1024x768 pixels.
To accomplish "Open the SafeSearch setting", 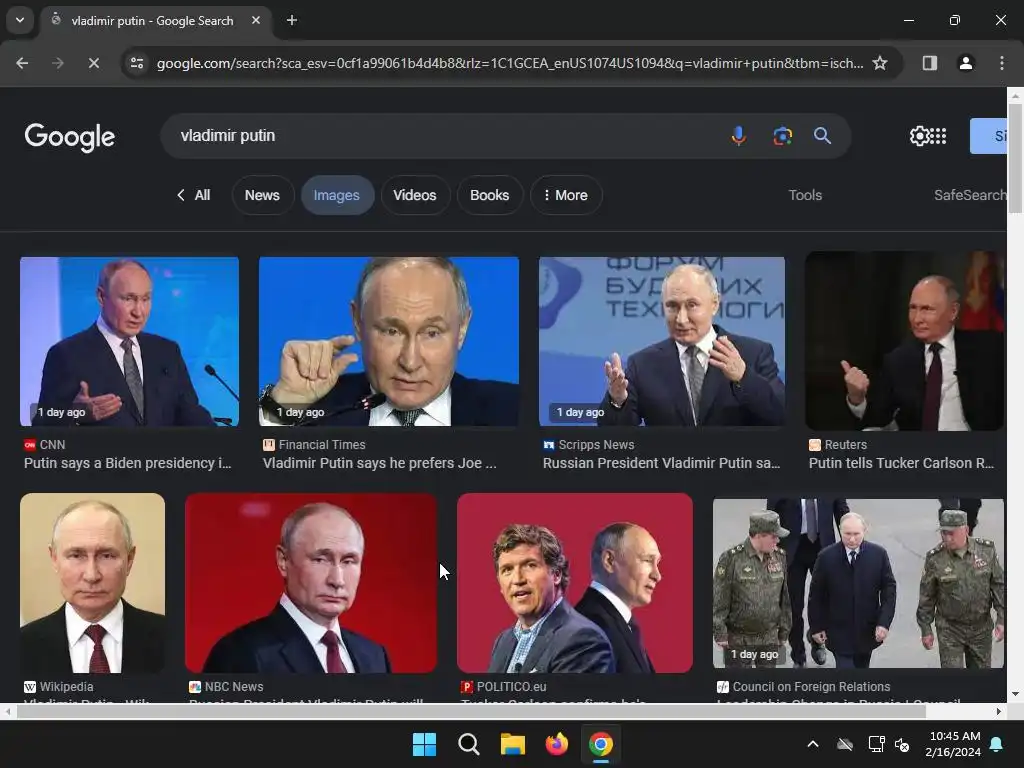I will coord(970,195).
